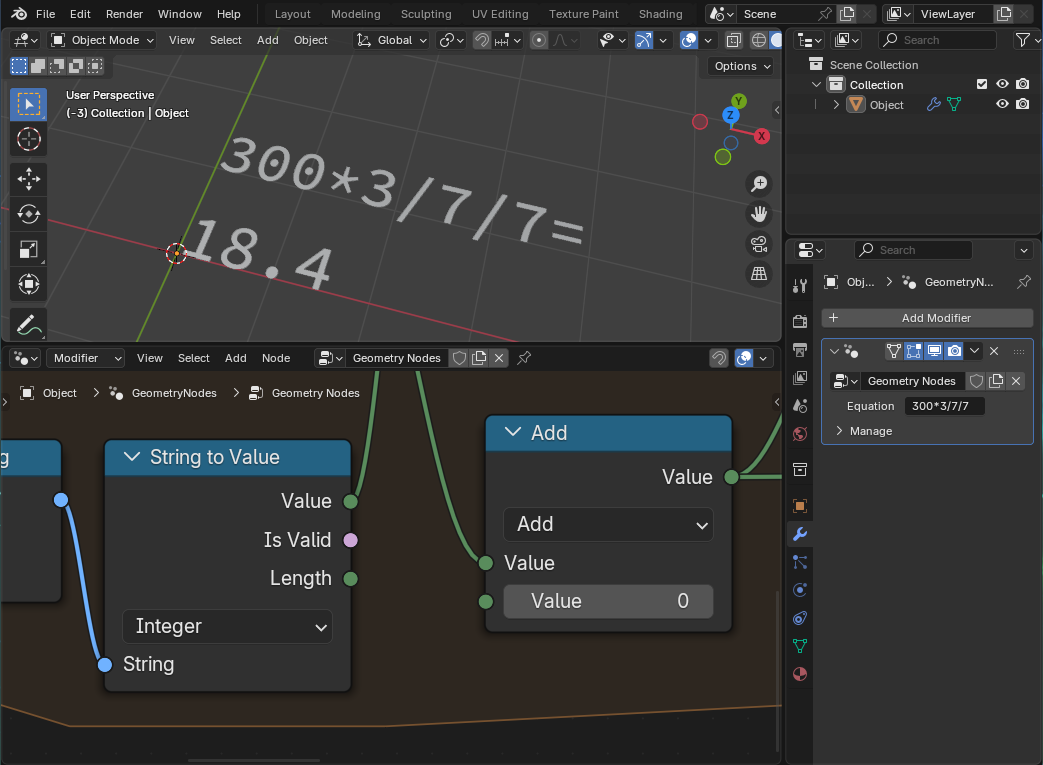Switch perspective/orthographic grid icon
The width and height of the screenshot is (1043, 765).
click(759, 273)
